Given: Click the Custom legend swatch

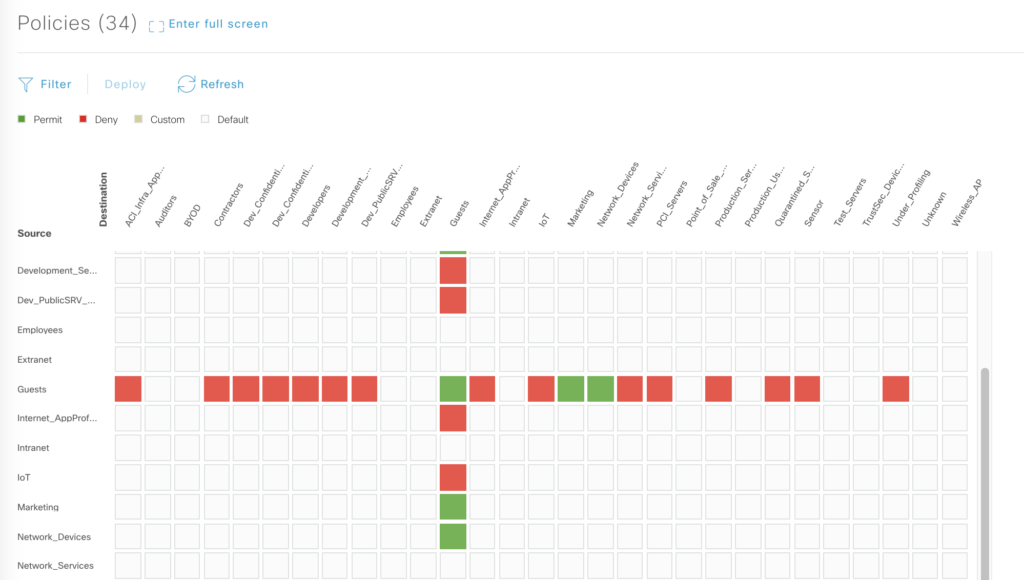Looking at the screenshot, I should 139,120.
